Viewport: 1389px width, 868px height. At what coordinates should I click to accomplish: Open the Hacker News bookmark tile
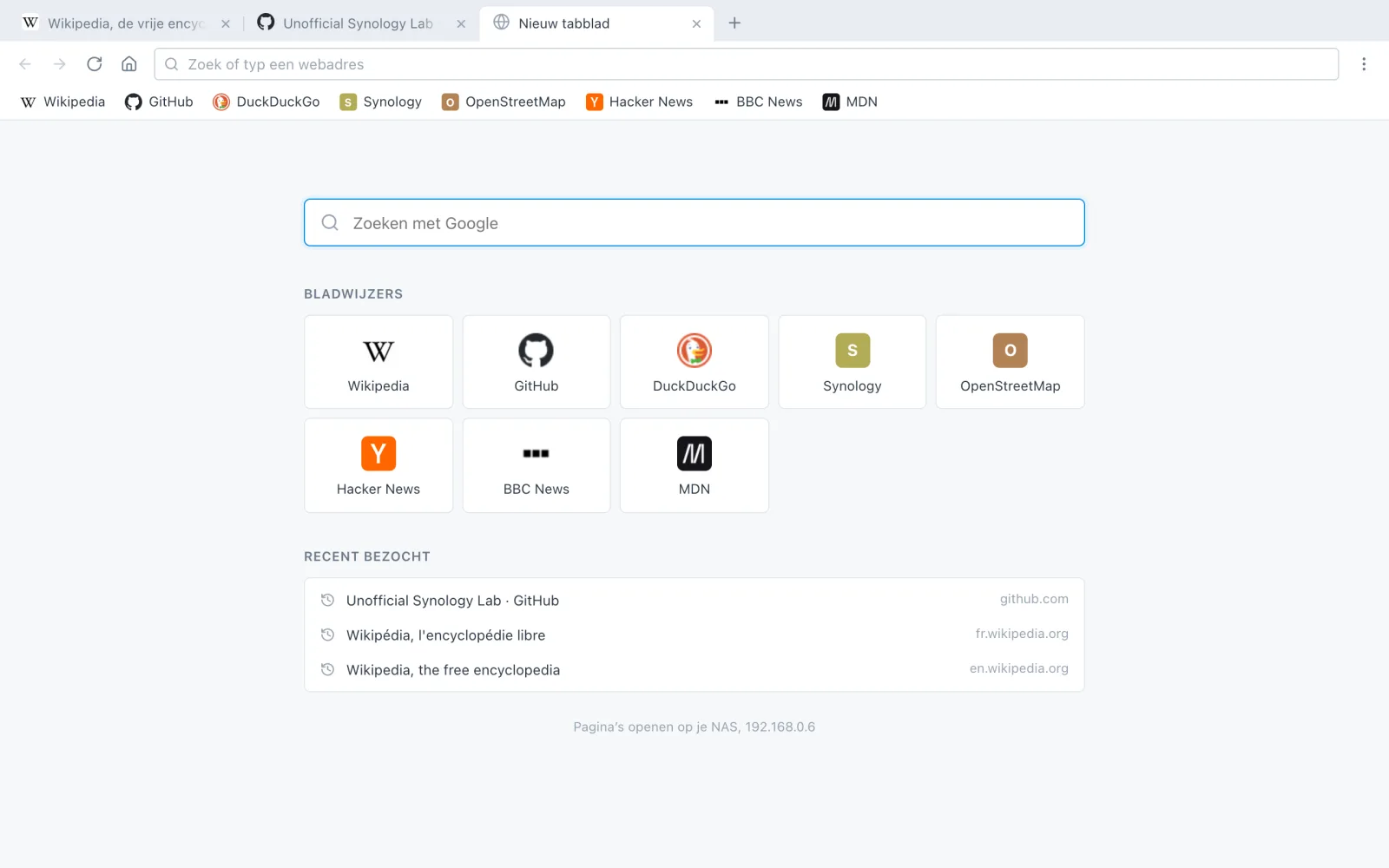[x=379, y=465]
